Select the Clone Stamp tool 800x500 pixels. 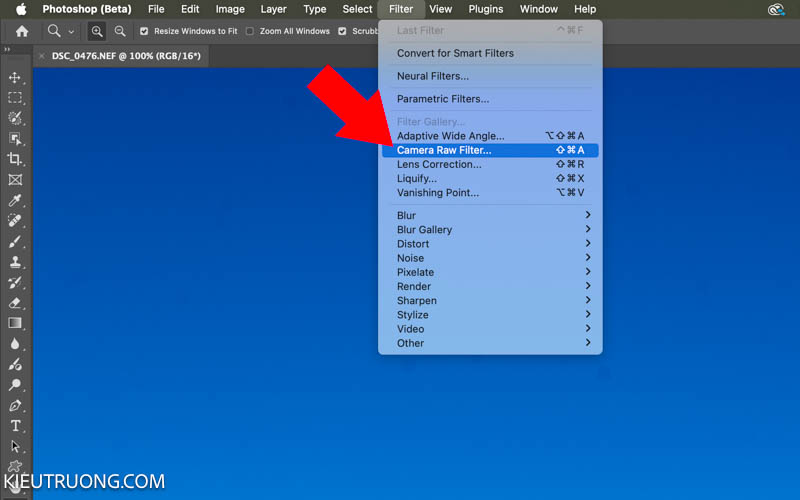pos(15,262)
